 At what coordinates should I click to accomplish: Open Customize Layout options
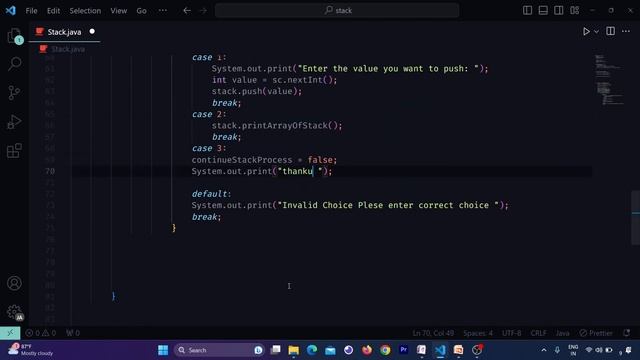pyautogui.click(x=574, y=10)
